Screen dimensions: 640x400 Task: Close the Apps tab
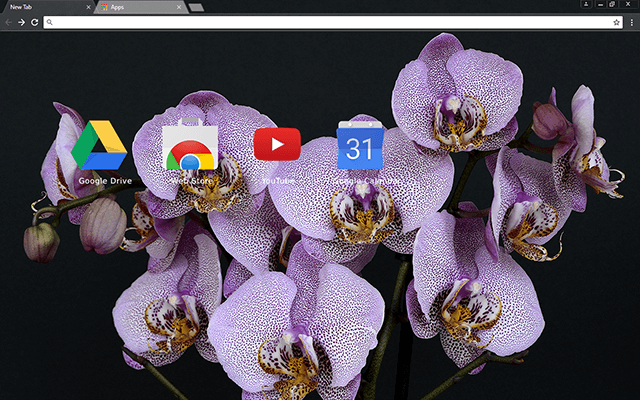[179, 7]
